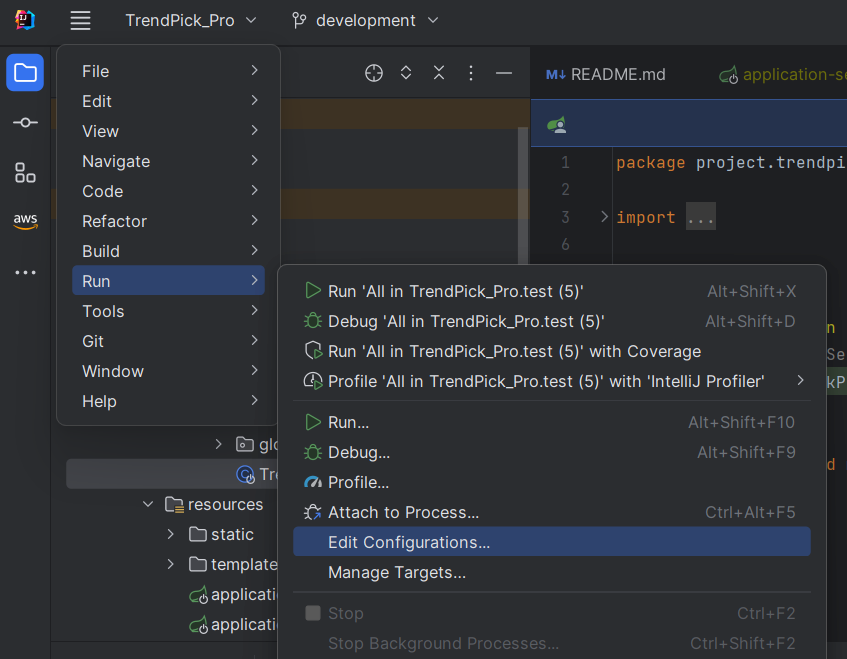
Task: Profile tests with IntelliJ Profiler entry
Action: coord(552,381)
